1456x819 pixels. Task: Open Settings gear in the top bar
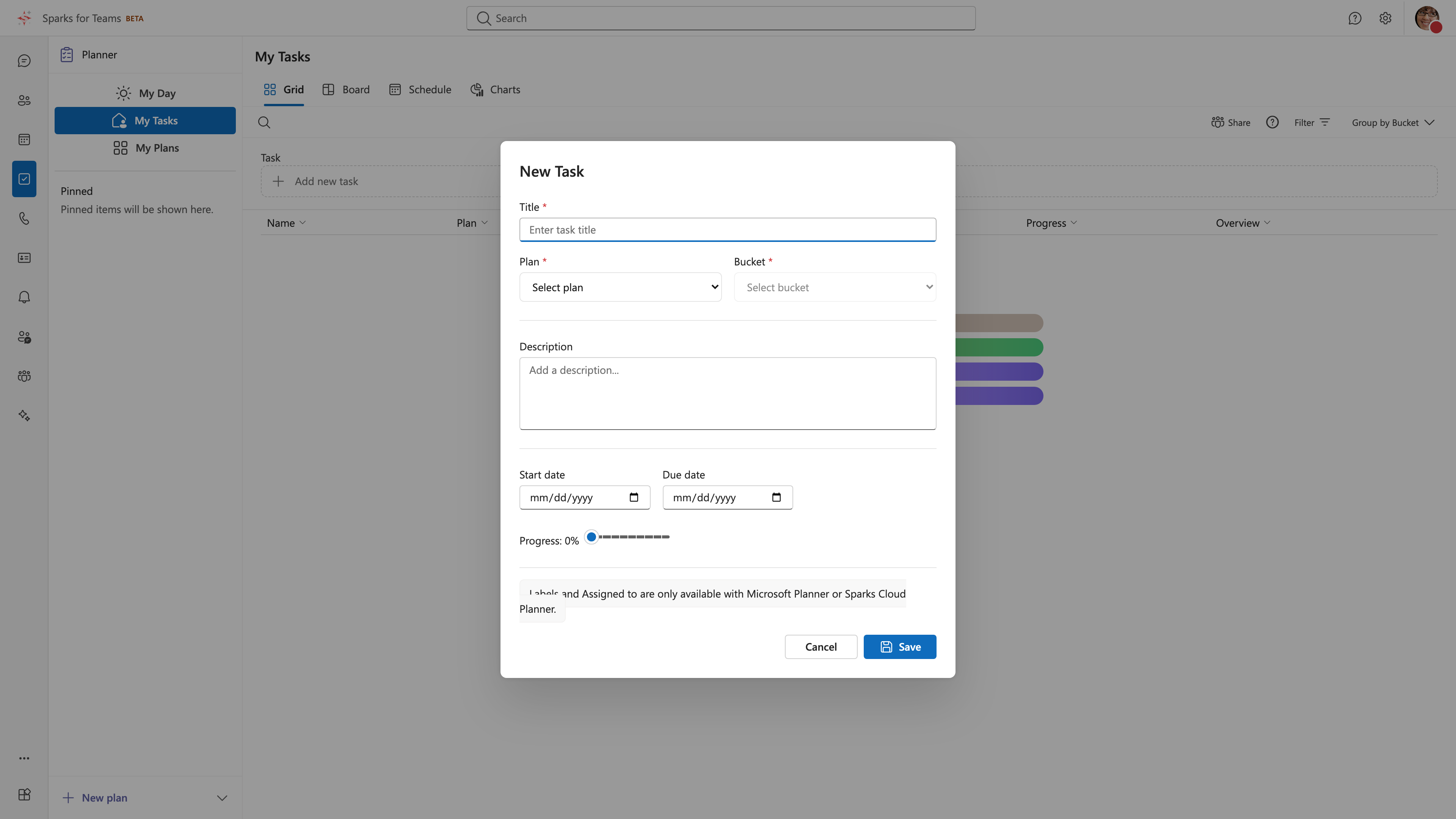coord(1385,18)
